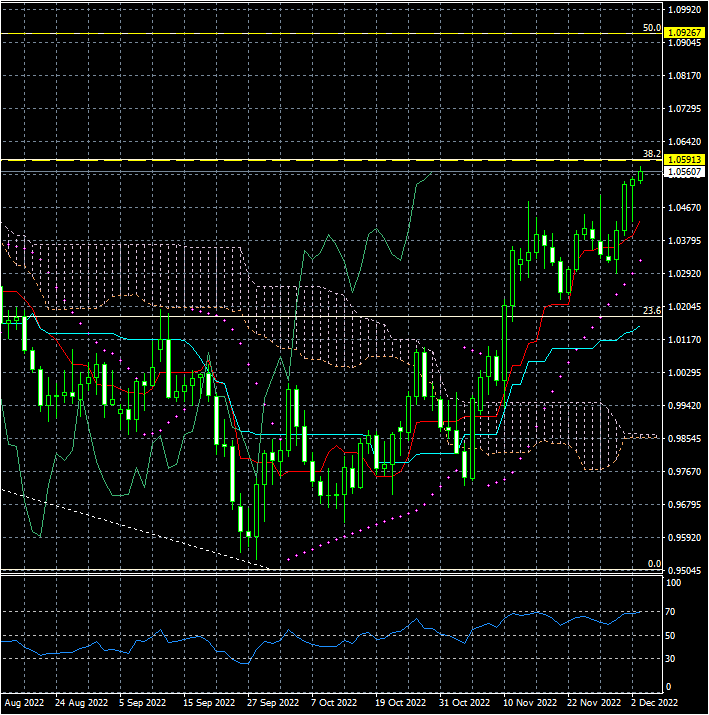
Task: Click the 1.09920 price scale value
Action: pyautogui.click(x=684, y=10)
